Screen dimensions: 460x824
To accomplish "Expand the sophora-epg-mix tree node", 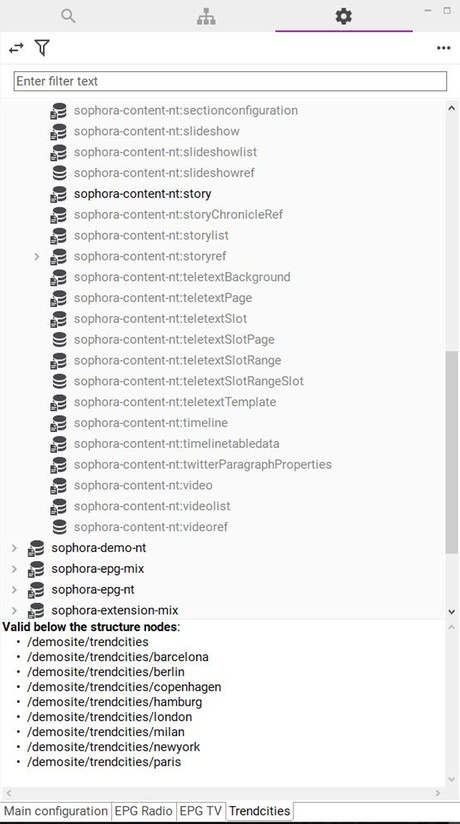I will click(14, 569).
